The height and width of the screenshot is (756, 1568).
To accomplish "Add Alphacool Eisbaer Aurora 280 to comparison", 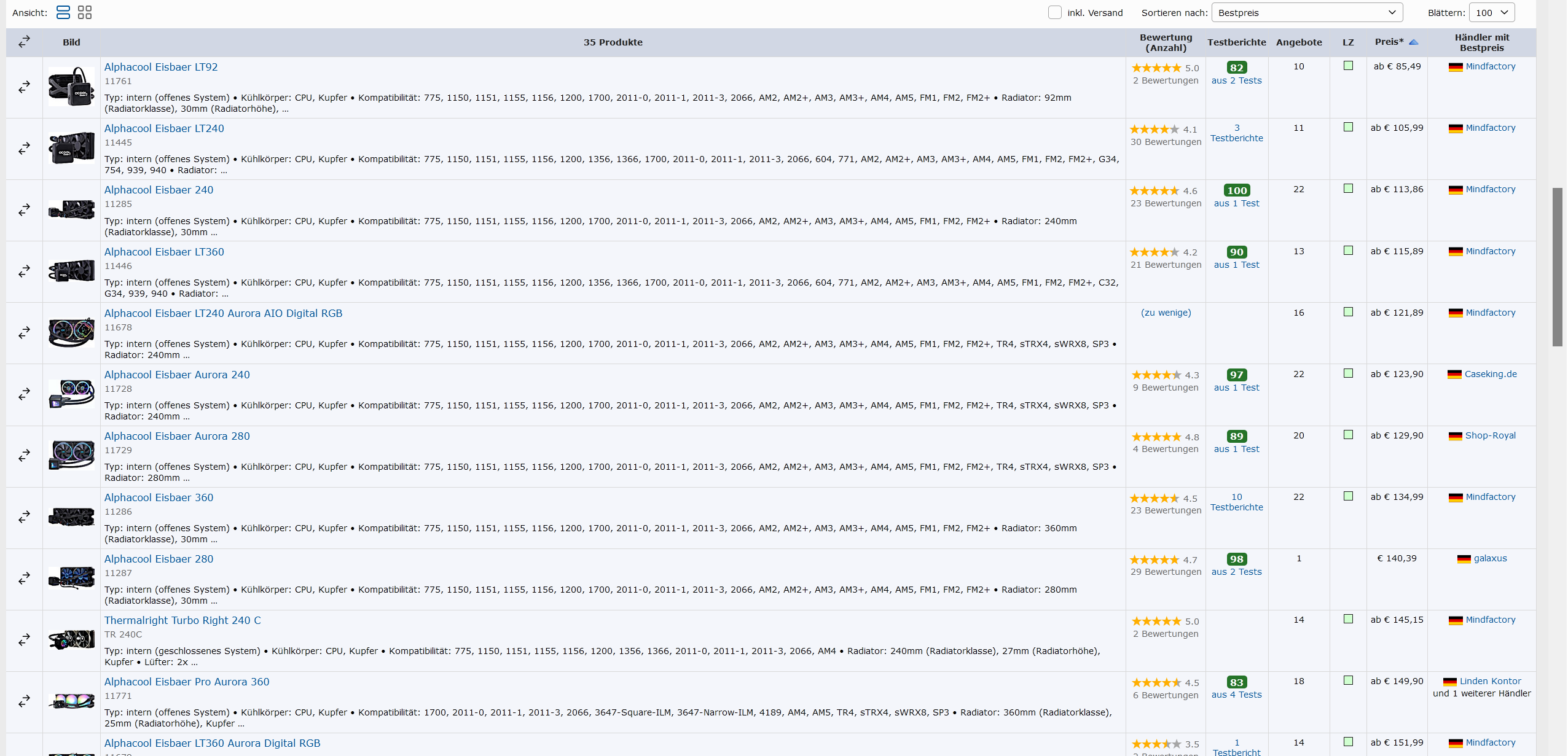I will [x=24, y=456].
